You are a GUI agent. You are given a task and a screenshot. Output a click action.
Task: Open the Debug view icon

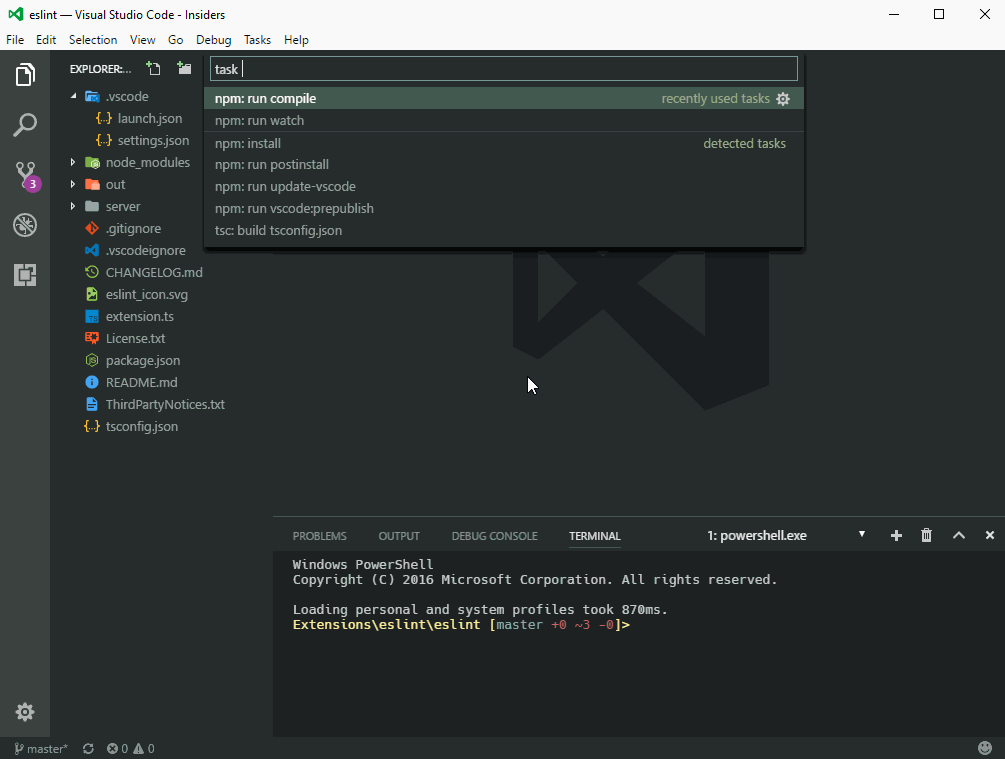click(x=25, y=225)
